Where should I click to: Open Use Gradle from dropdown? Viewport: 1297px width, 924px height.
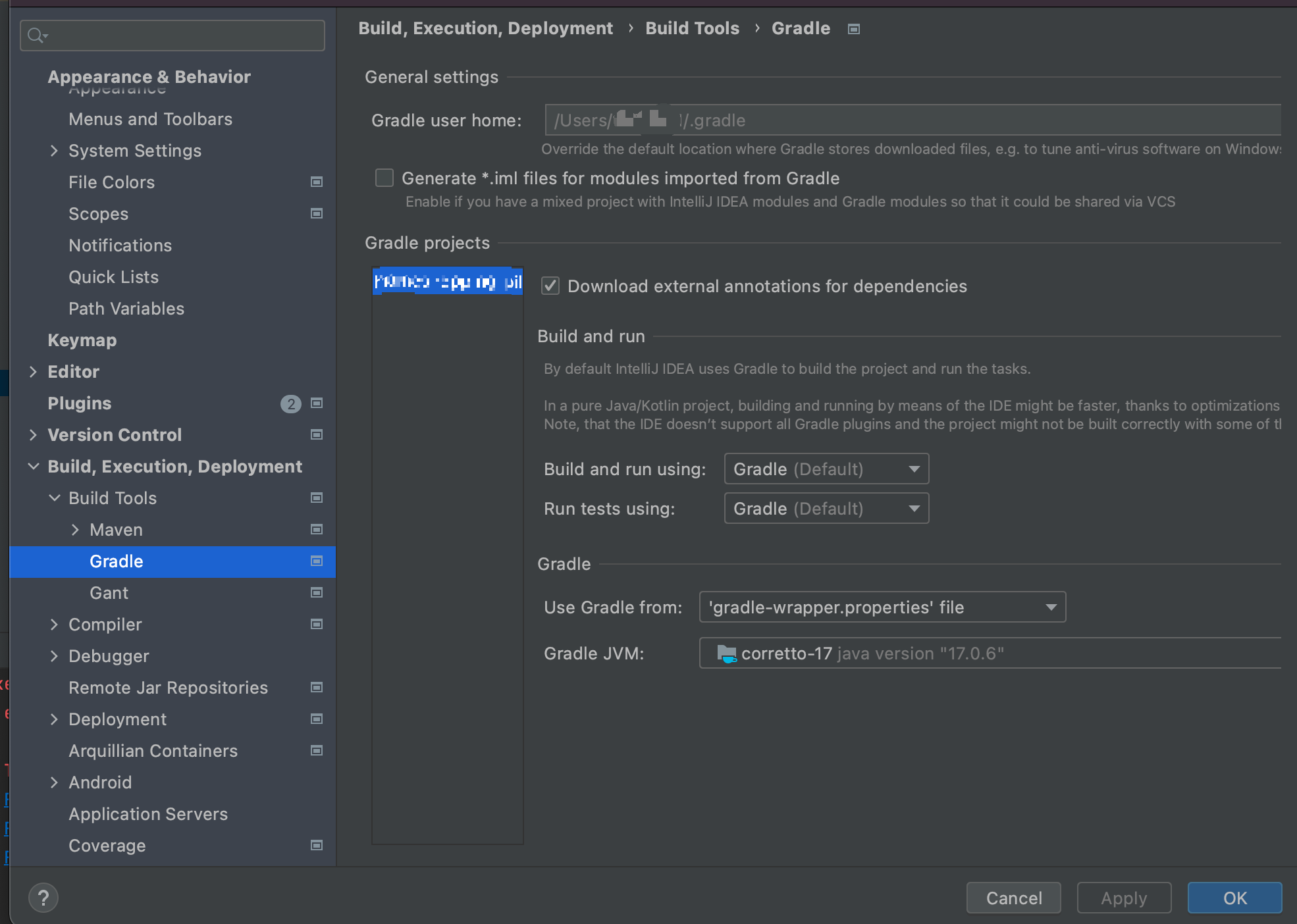click(882, 607)
